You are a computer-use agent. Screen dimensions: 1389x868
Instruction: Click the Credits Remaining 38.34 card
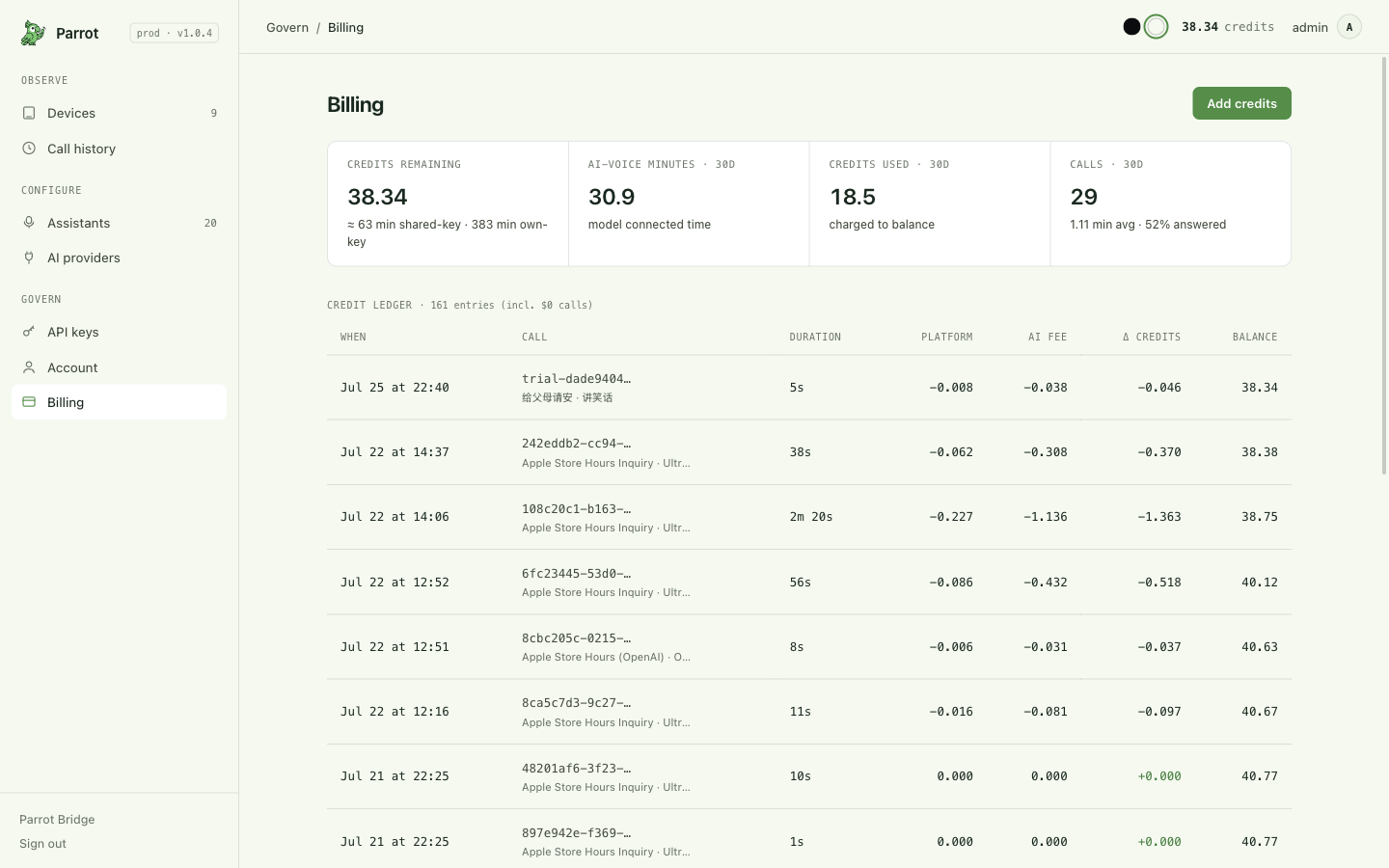(x=448, y=203)
